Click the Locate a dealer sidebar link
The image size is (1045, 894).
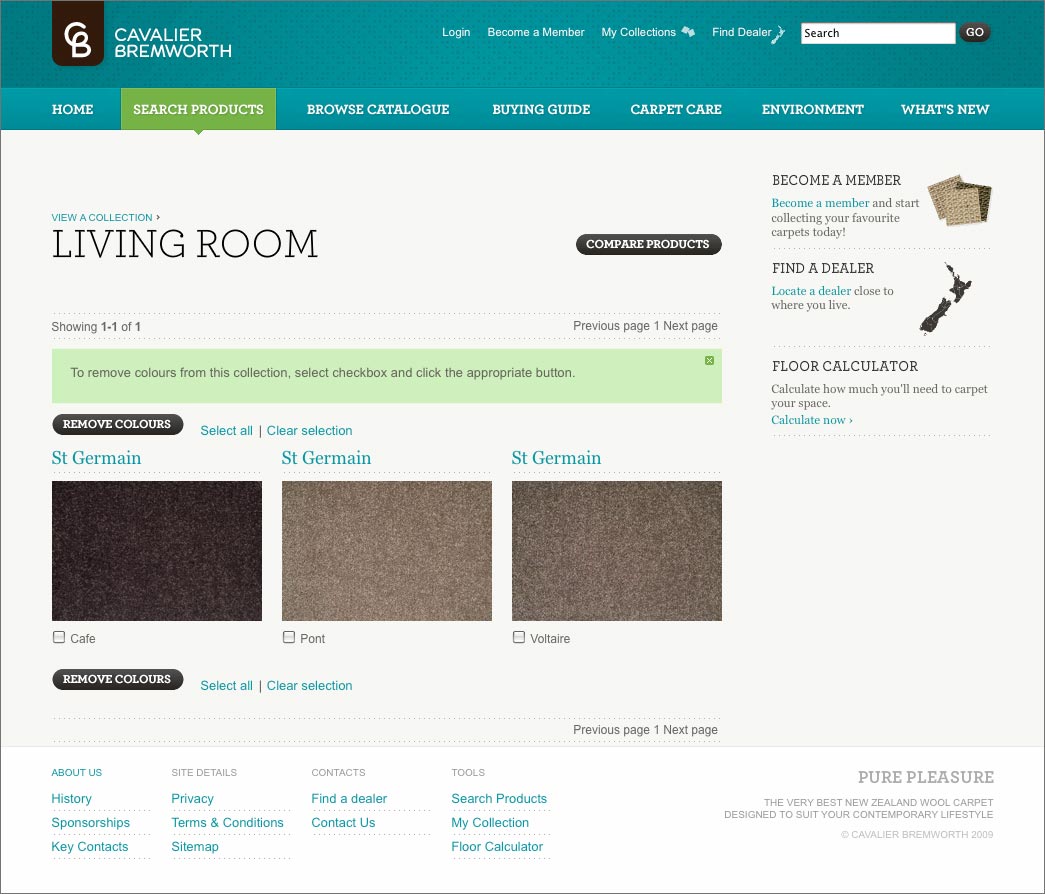pyautogui.click(x=811, y=291)
